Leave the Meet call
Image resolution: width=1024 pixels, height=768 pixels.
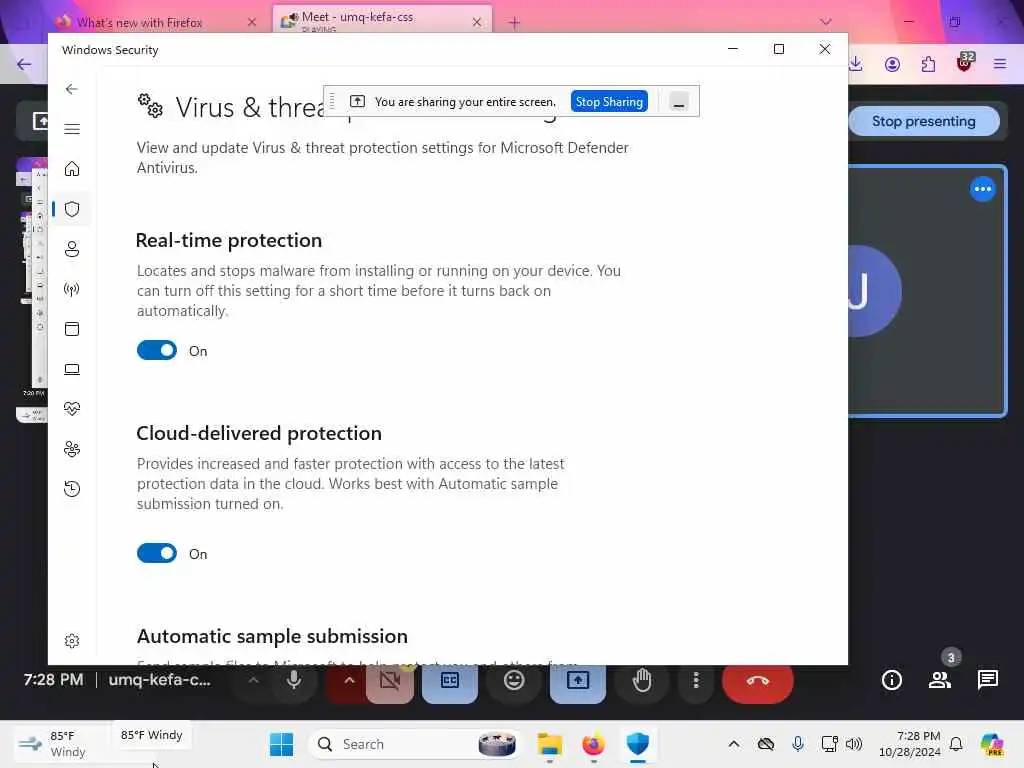(758, 682)
